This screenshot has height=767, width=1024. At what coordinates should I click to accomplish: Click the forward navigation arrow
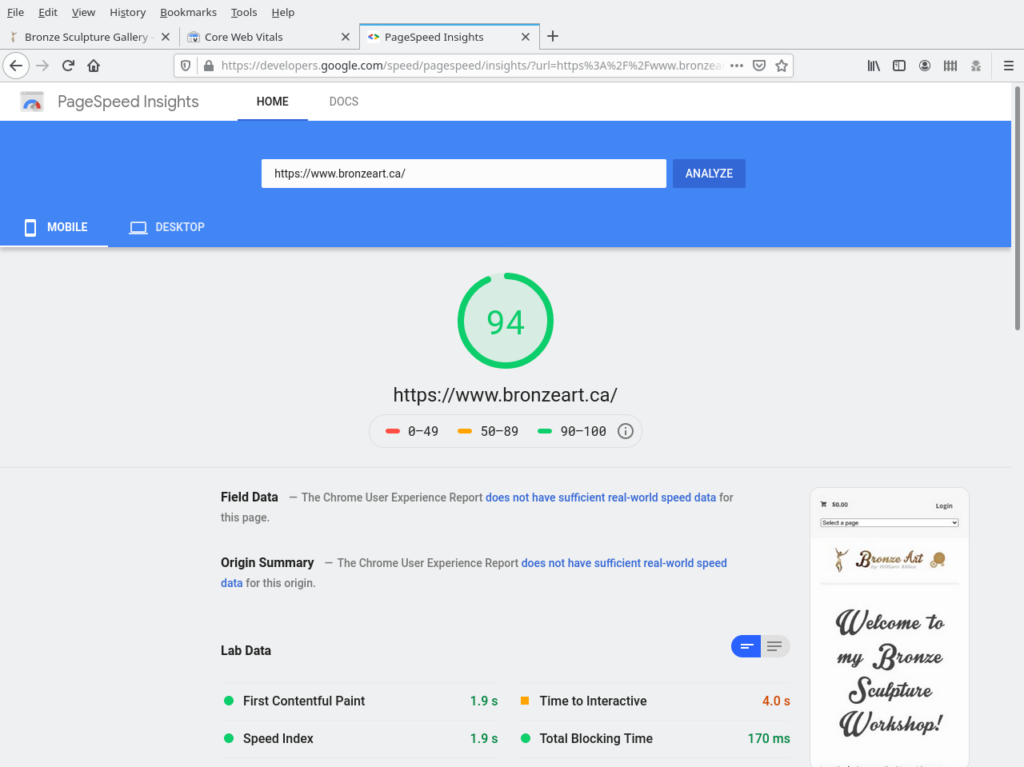coord(42,65)
